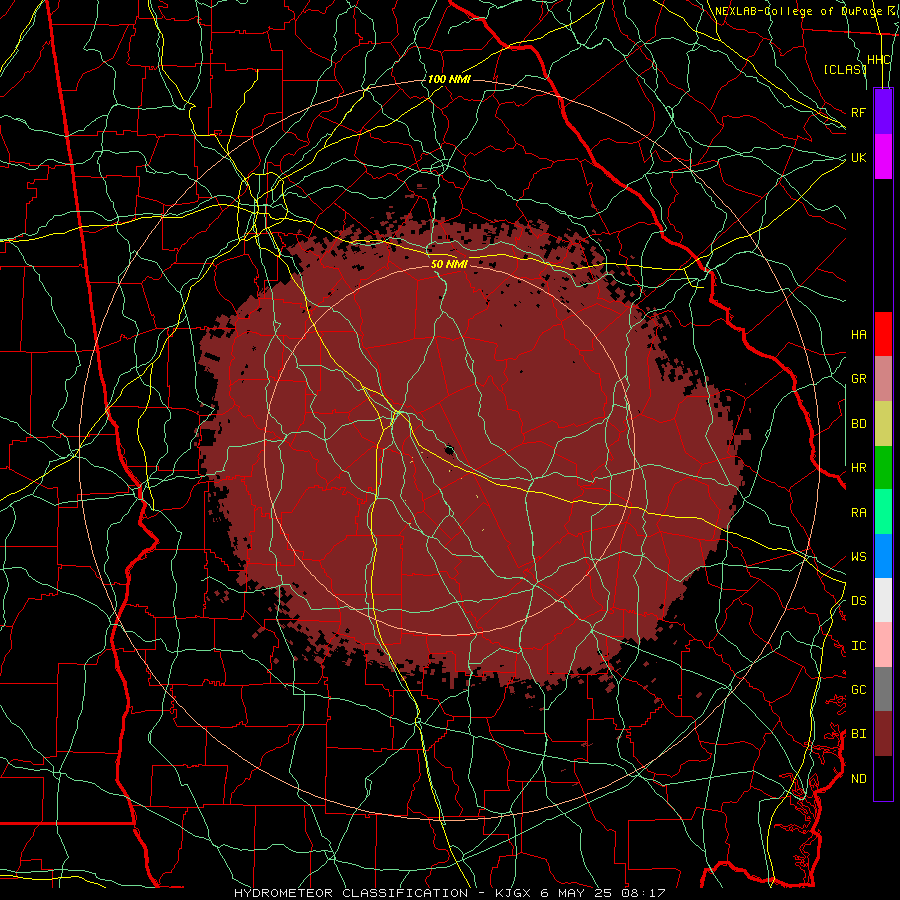Pick the mint green RA legend swatch
Screen dimensions: 900x900
click(x=883, y=512)
